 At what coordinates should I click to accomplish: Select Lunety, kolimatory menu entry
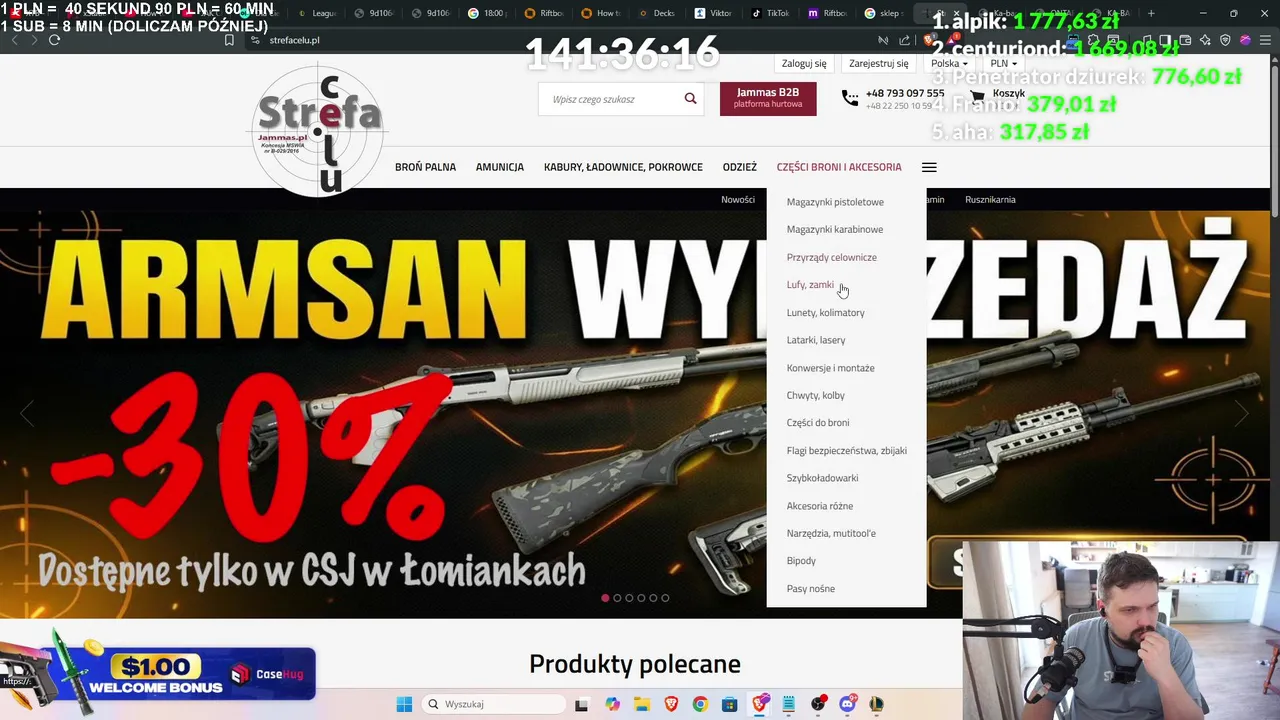(826, 312)
